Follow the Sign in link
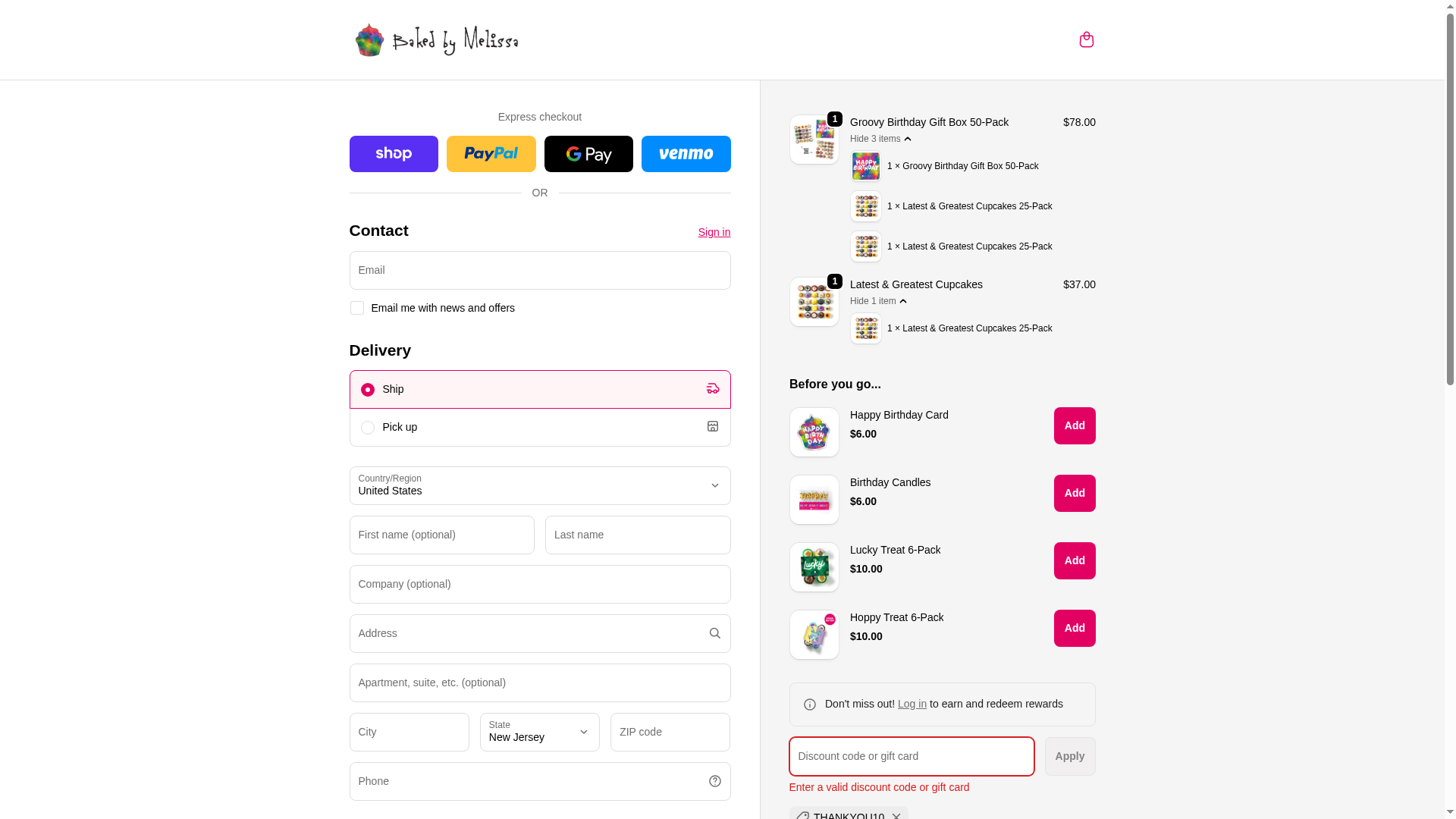This screenshot has height=819, width=1456. (x=714, y=232)
